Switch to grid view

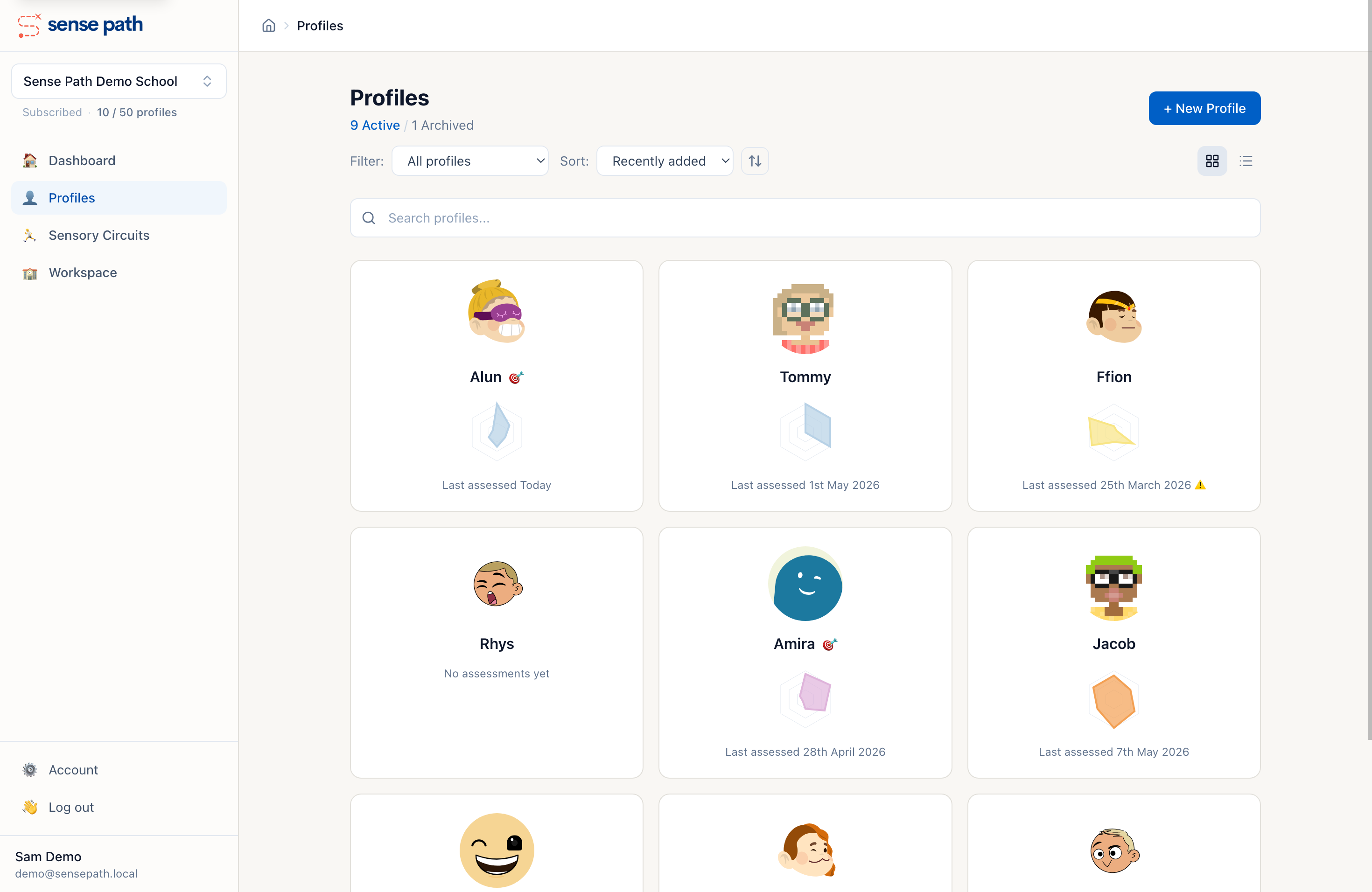tap(1212, 161)
